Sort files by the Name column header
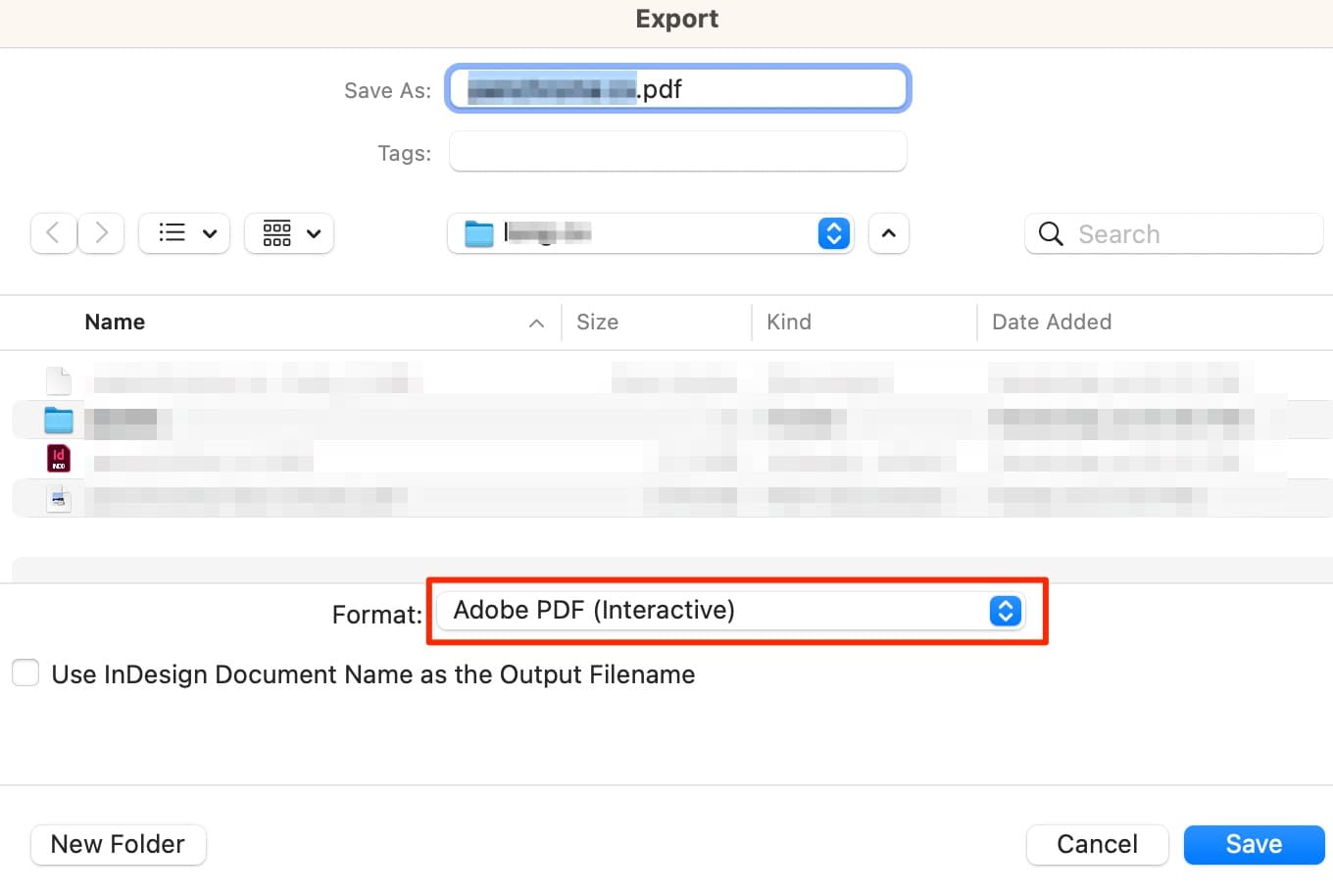Image resolution: width=1333 pixels, height=896 pixels. 115,322
